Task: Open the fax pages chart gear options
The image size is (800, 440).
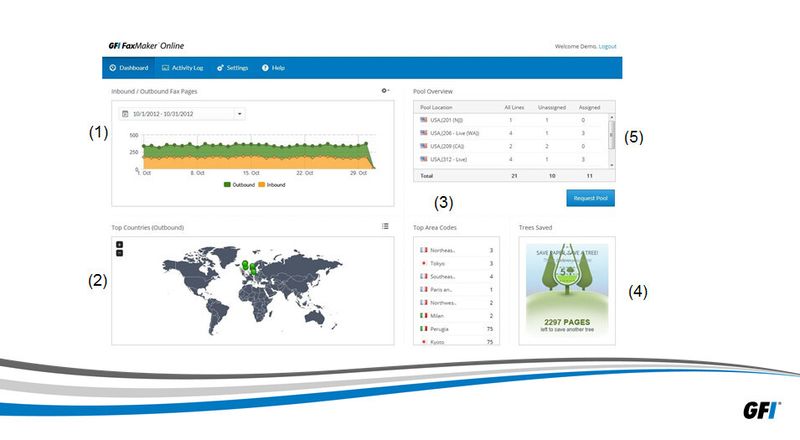Action: [x=385, y=90]
